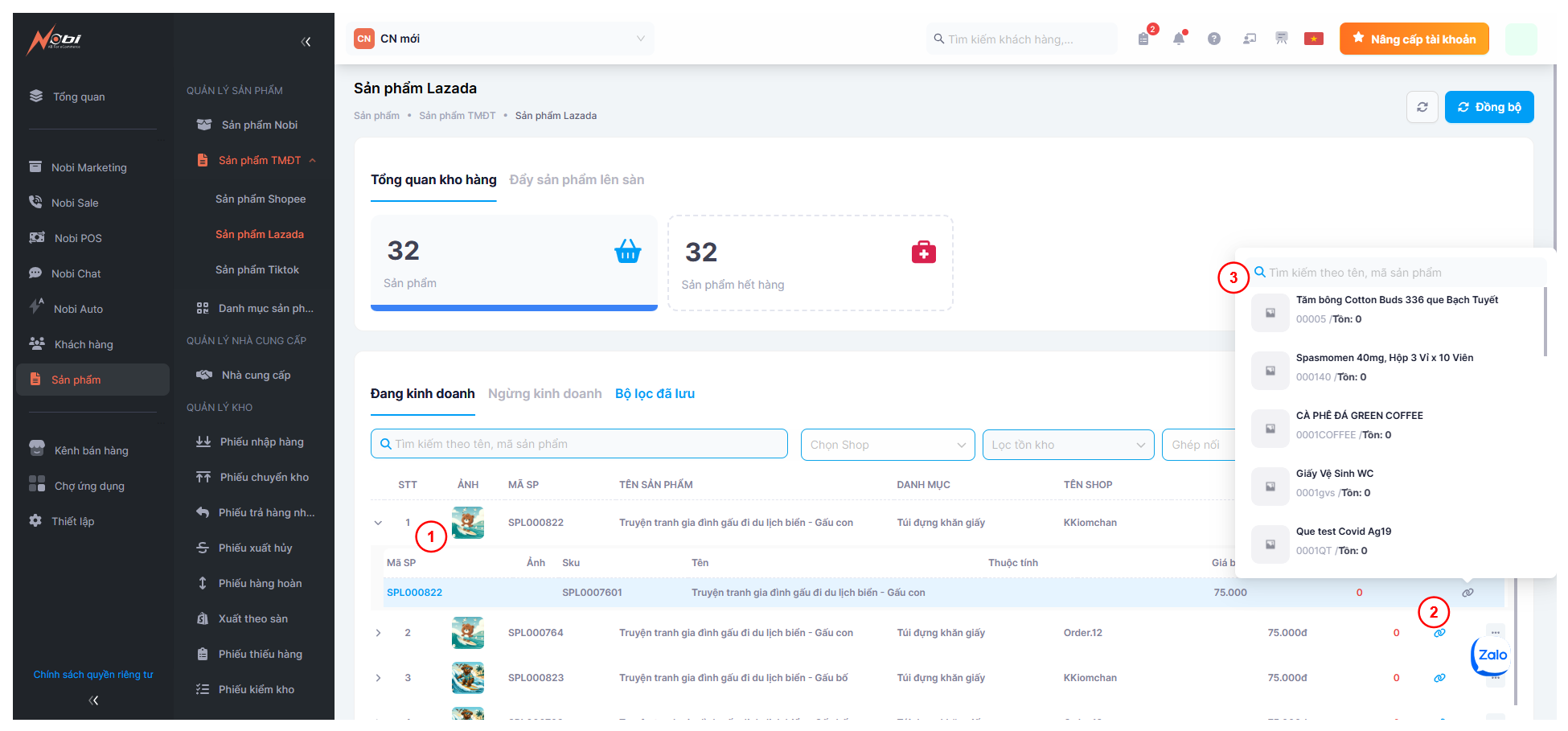The height and width of the screenshot is (731, 1568).
Task: Open the Chọn Shop dropdown
Action: pos(887,445)
